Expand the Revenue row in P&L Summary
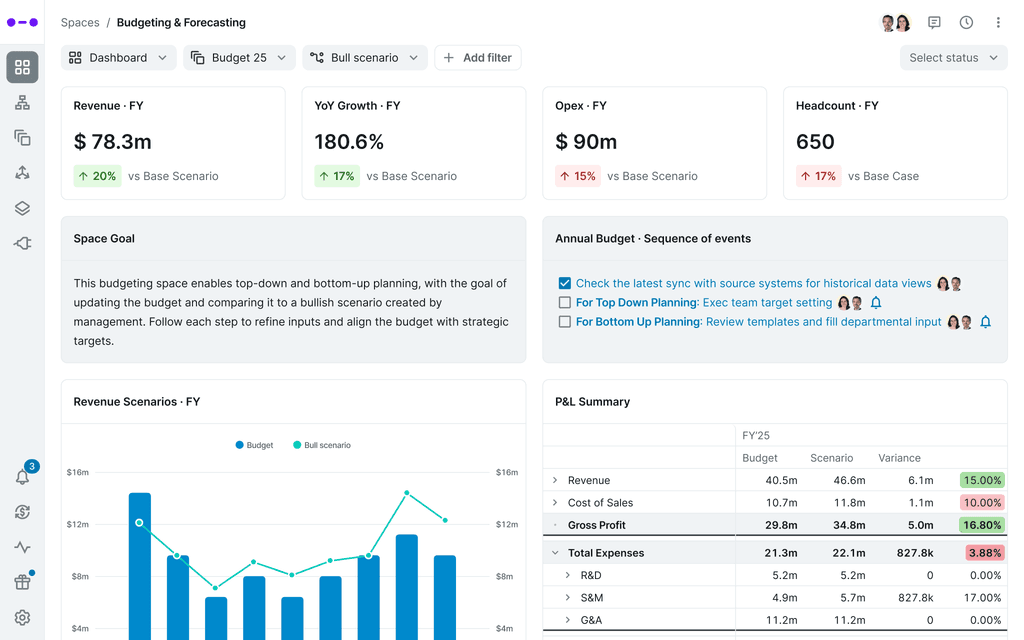This screenshot has width=1024, height=640. 556,480
